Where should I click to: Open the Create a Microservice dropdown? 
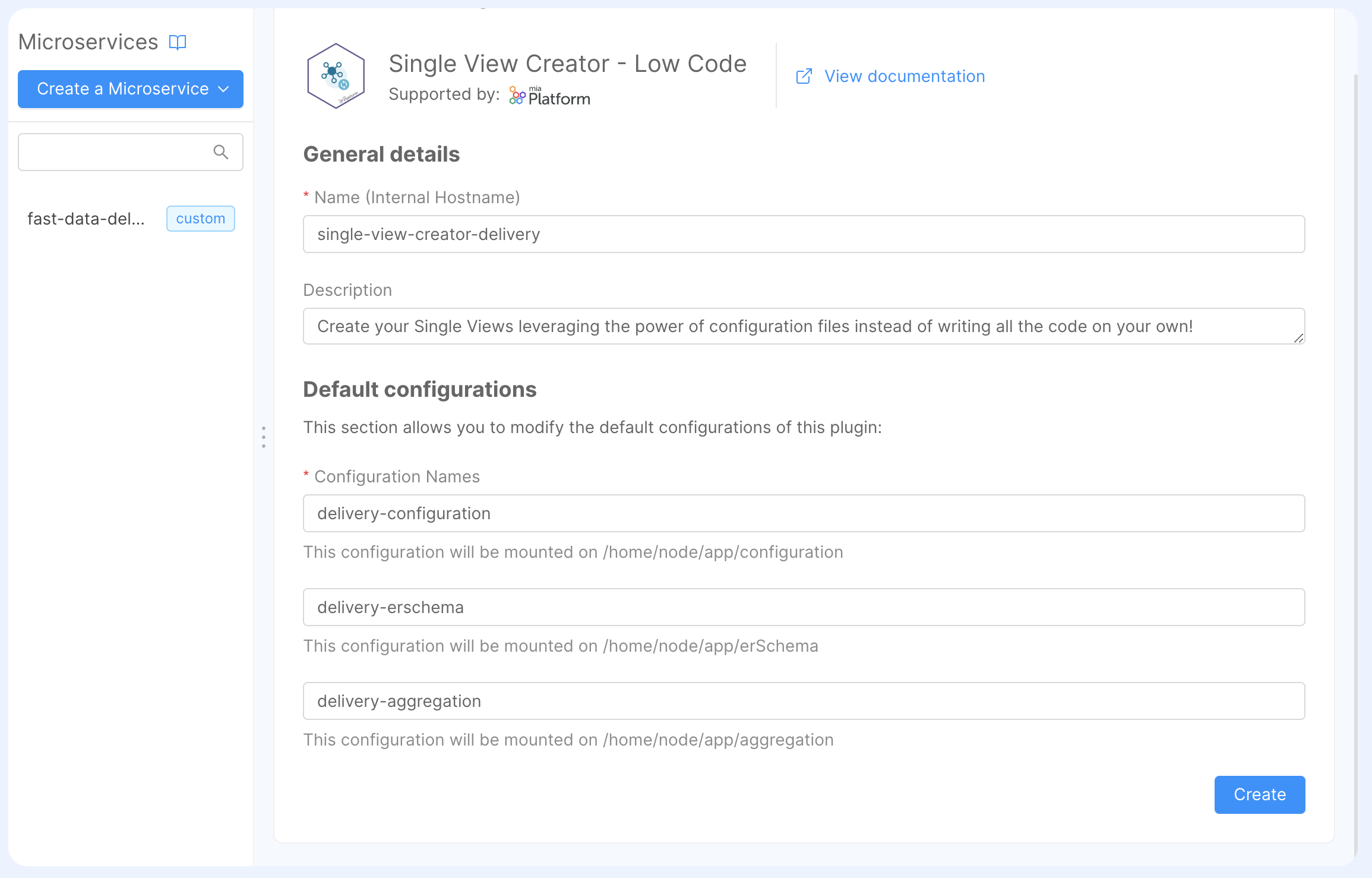click(x=131, y=89)
